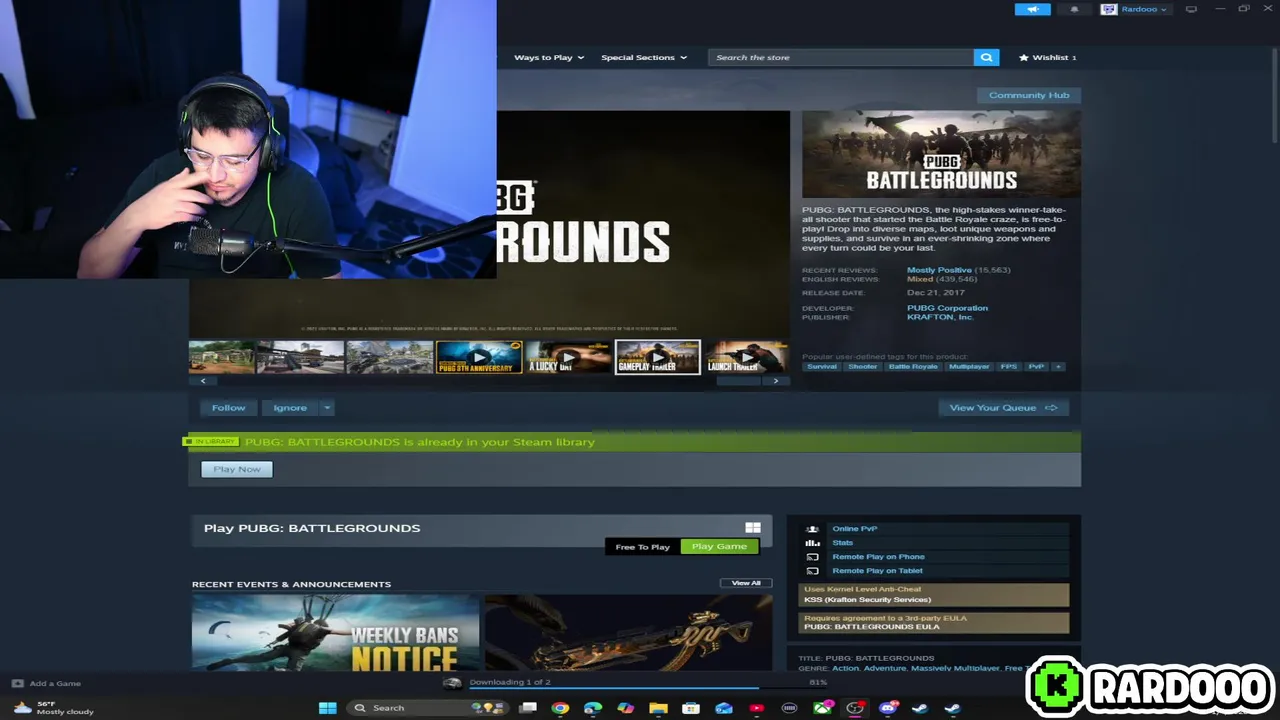
Task: Click the Play Now button
Action: tap(237, 469)
